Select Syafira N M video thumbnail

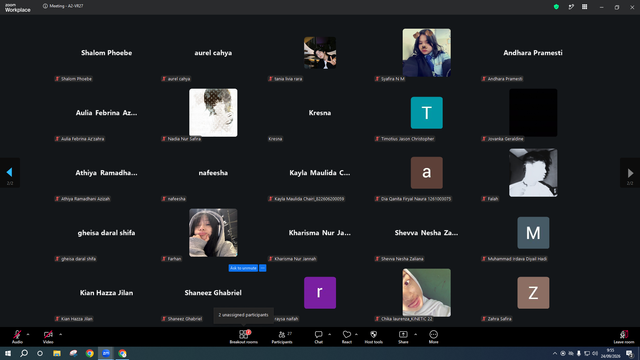(x=427, y=53)
